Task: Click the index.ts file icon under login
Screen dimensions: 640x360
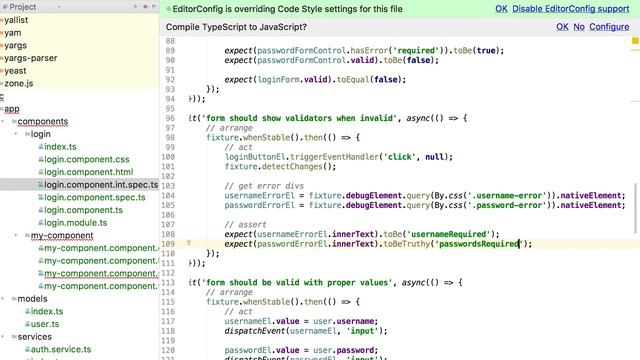Action: coord(41,147)
